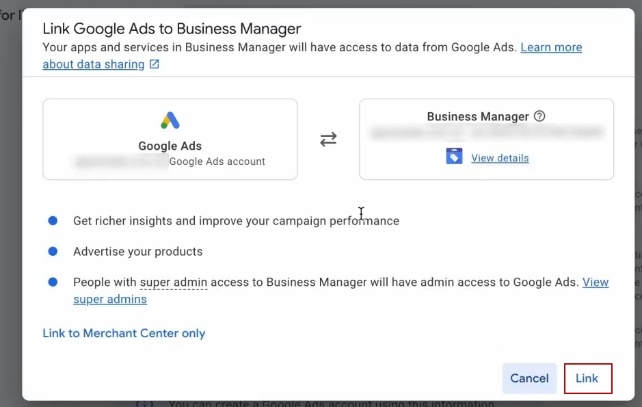Click the dotted-underlined 'super admin' term
Screen dimensions: 642x407
pos(173,283)
